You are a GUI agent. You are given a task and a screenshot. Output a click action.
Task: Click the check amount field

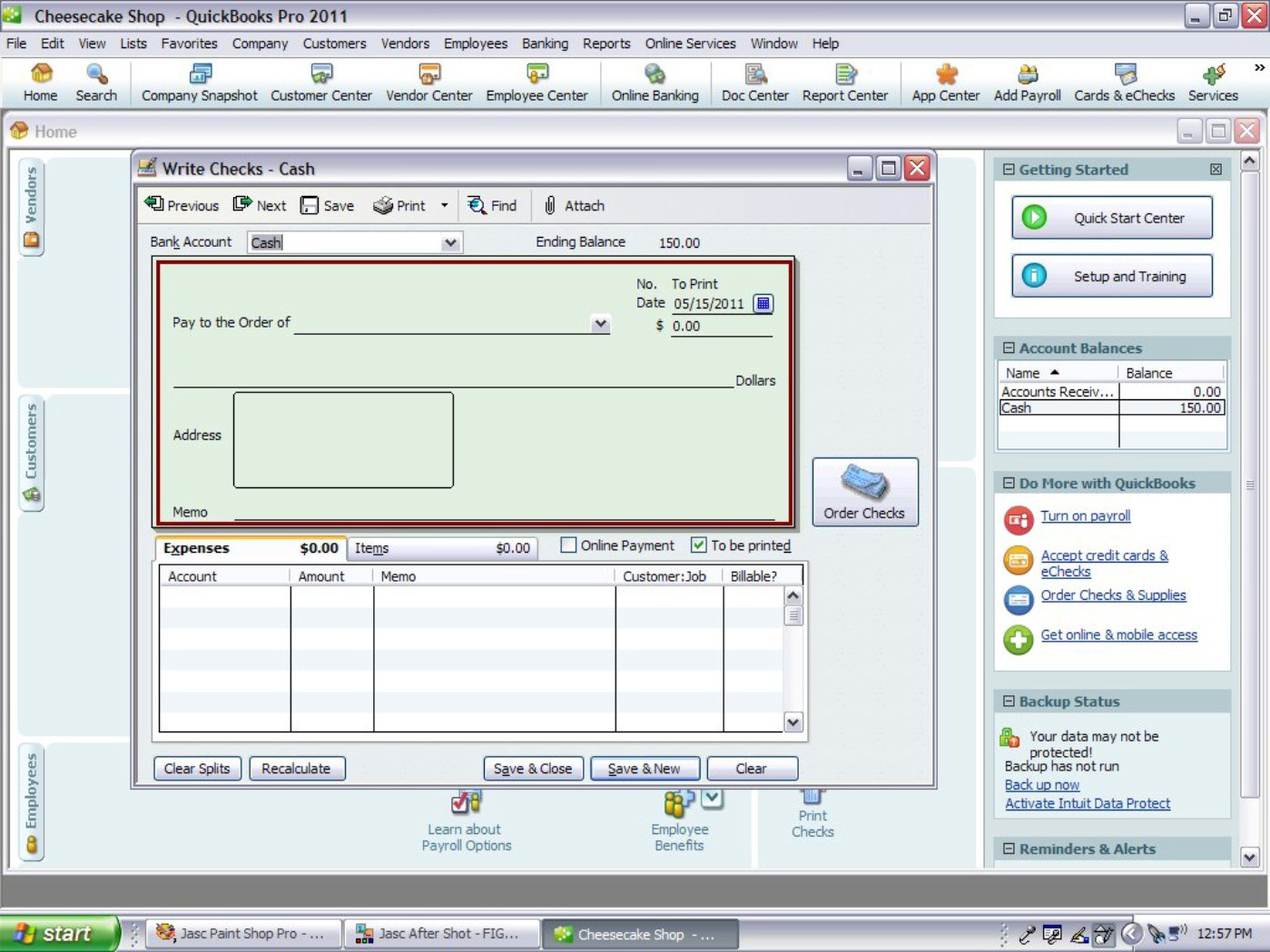[x=722, y=326]
